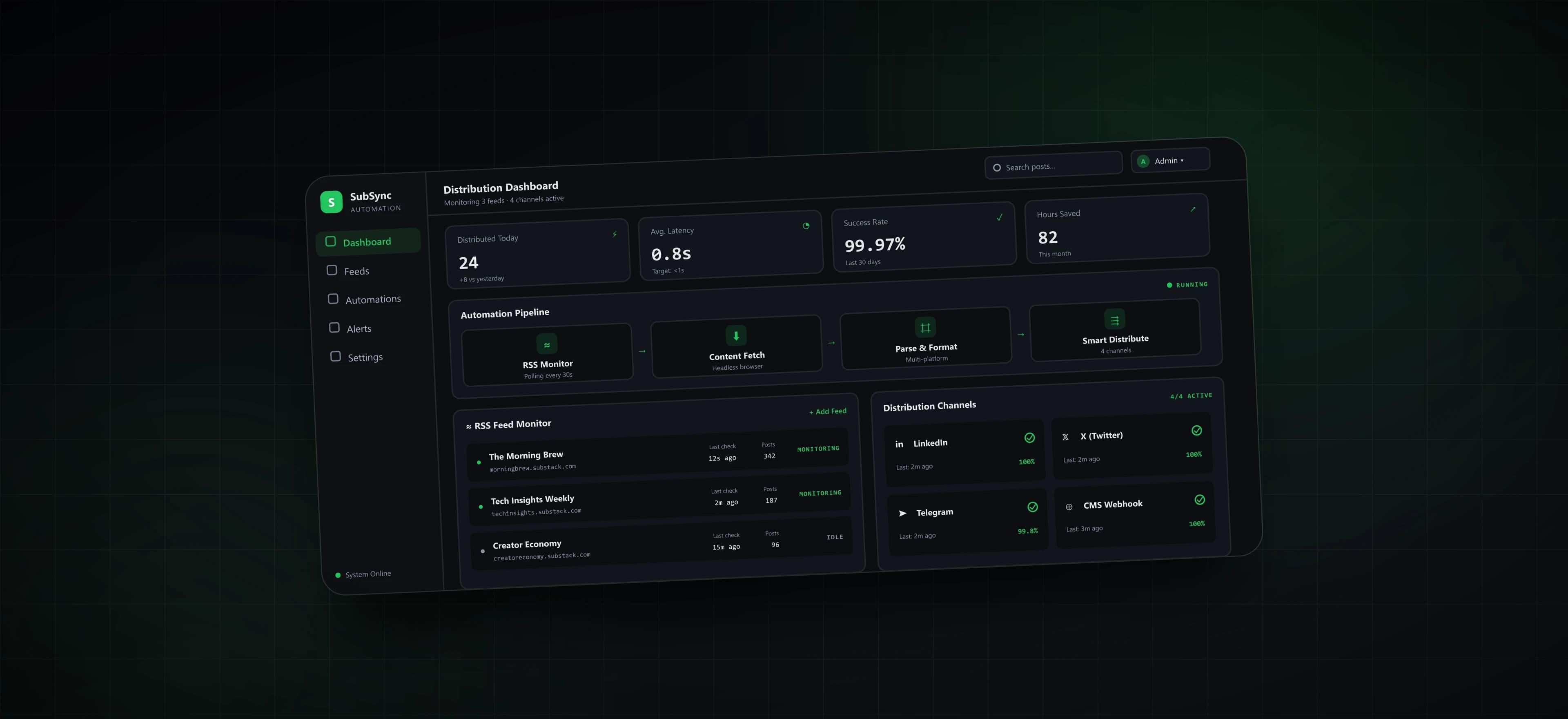The image size is (1568, 719).
Task: Go to Feeds in the sidebar
Action: point(370,270)
